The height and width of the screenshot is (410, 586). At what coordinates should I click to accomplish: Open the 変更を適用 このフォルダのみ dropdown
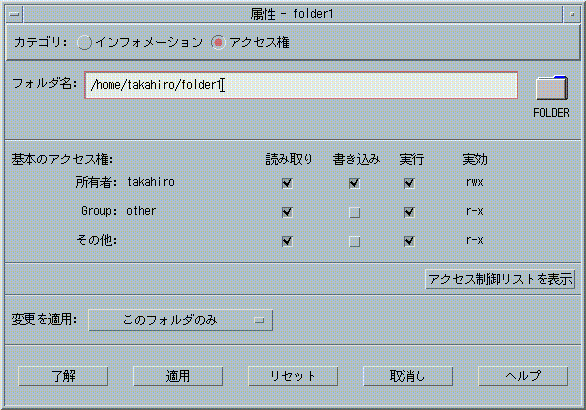point(181,320)
